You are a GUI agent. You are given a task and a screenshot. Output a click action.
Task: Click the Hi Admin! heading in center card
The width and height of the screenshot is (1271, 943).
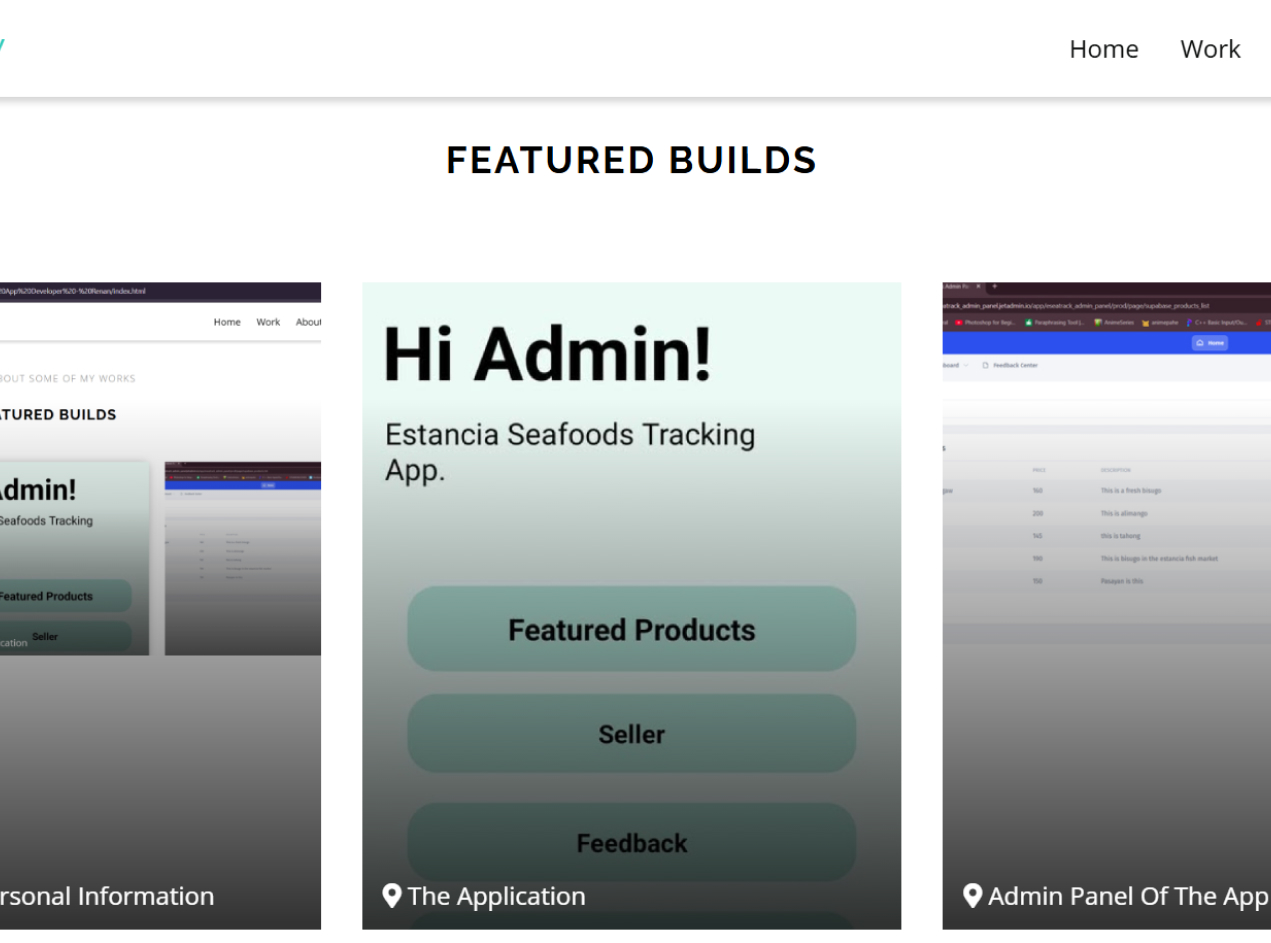[547, 354]
